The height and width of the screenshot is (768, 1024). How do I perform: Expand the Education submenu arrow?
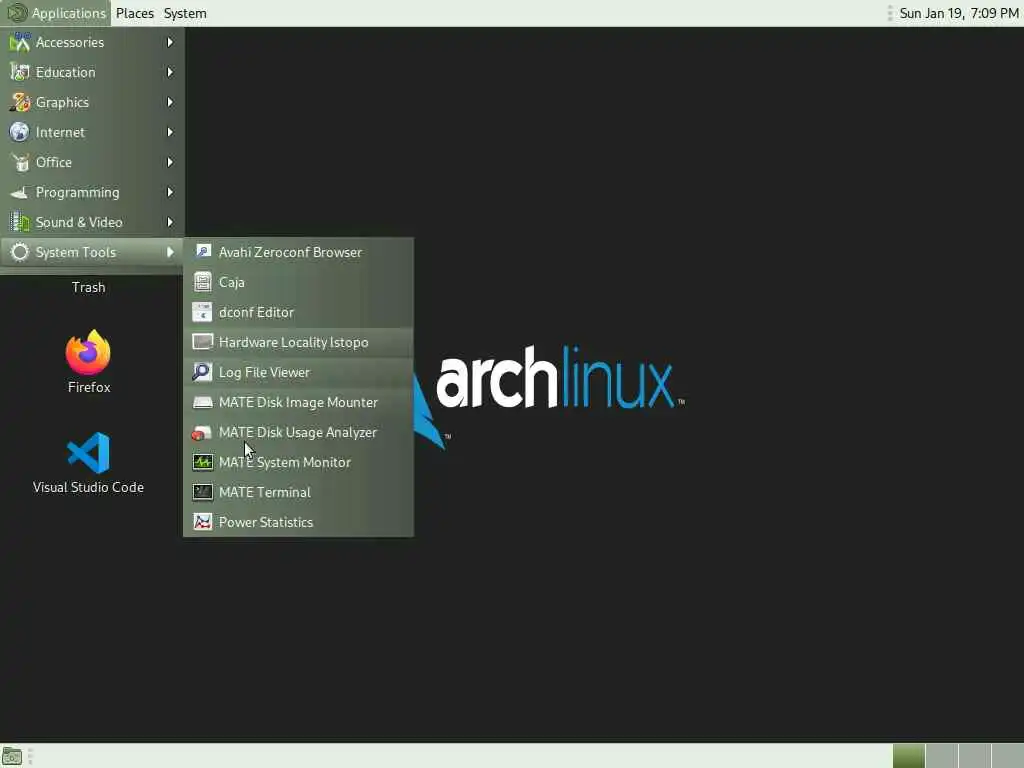click(170, 72)
